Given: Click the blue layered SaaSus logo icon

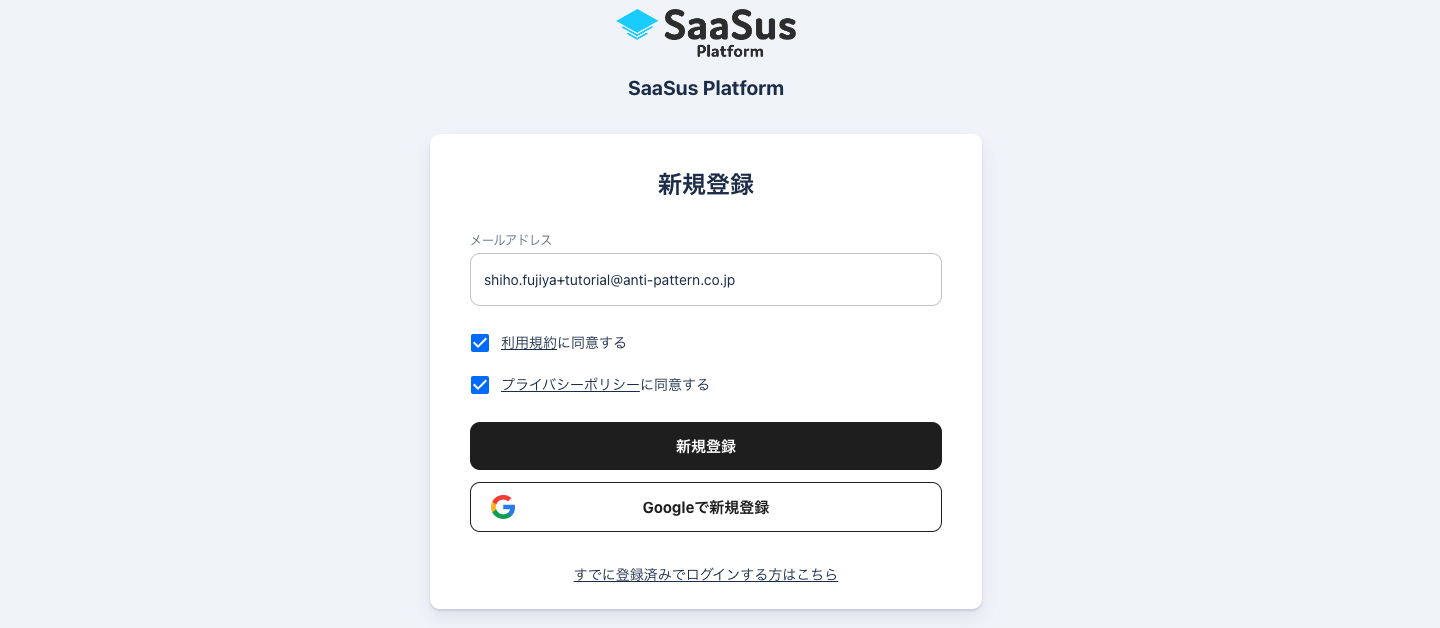Looking at the screenshot, I should pos(637,24).
